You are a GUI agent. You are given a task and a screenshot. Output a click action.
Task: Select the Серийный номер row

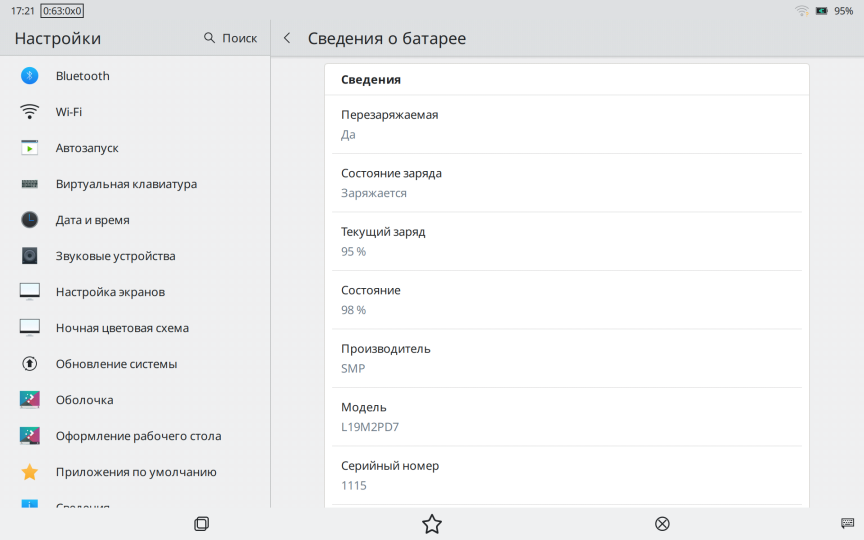tap(566, 475)
